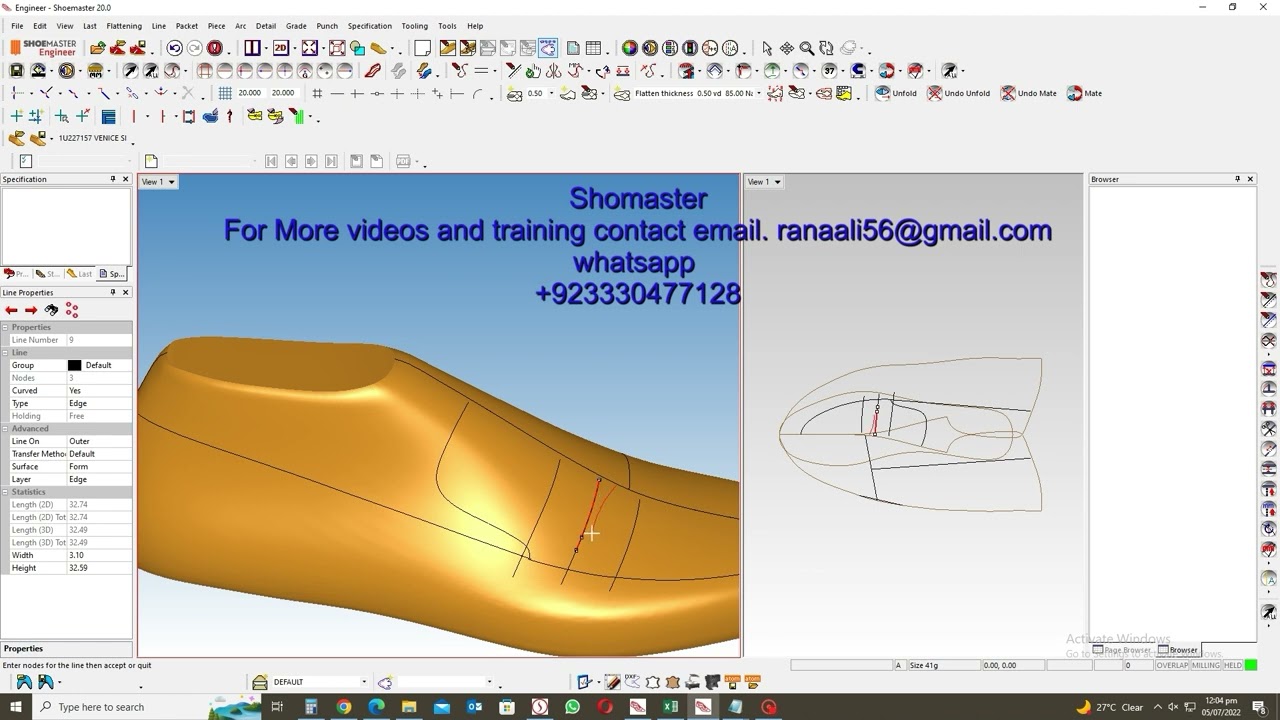The width and height of the screenshot is (1280, 720).
Task: Click the first grid spacing 20.000 field
Action: click(x=250, y=93)
